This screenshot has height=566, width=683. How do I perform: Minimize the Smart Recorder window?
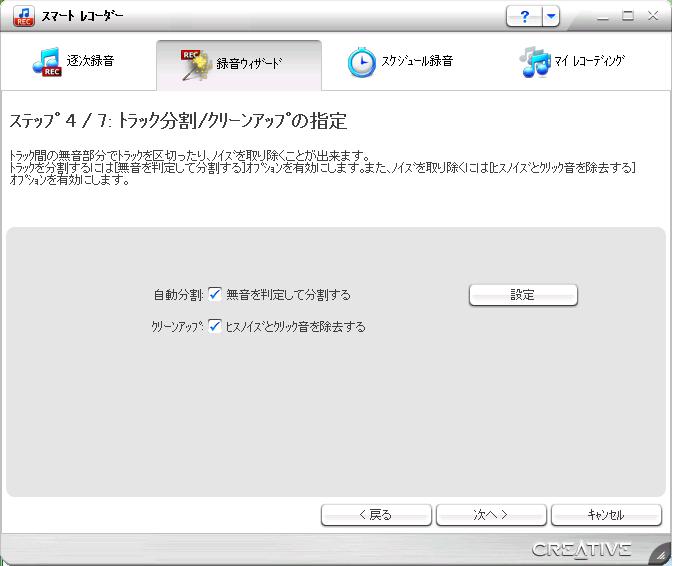click(602, 17)
